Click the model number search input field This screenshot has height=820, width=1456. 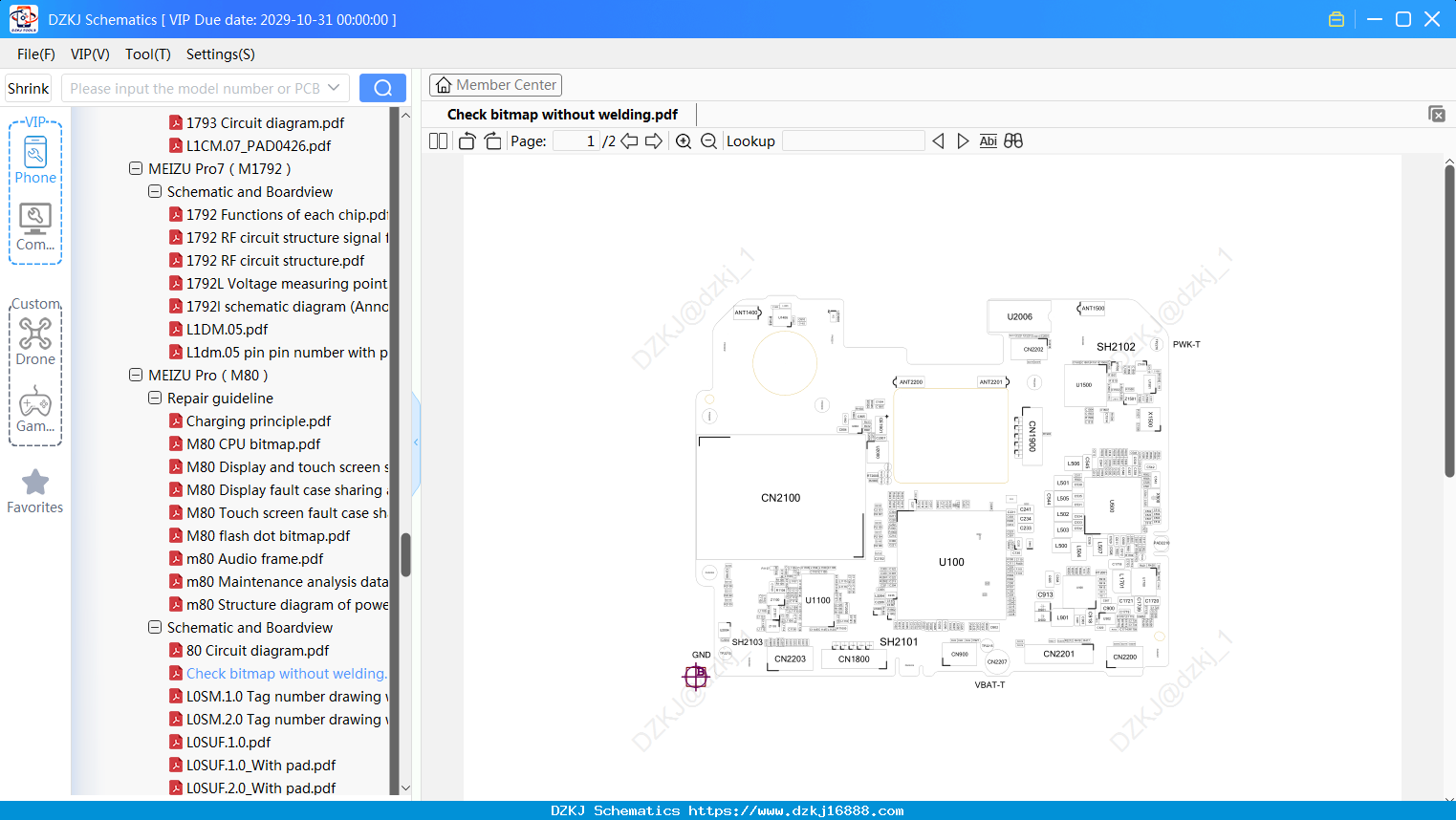195,88
